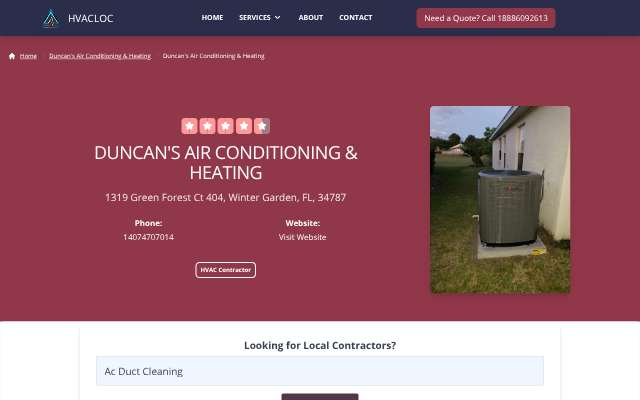Open the Home menu item

212,18
